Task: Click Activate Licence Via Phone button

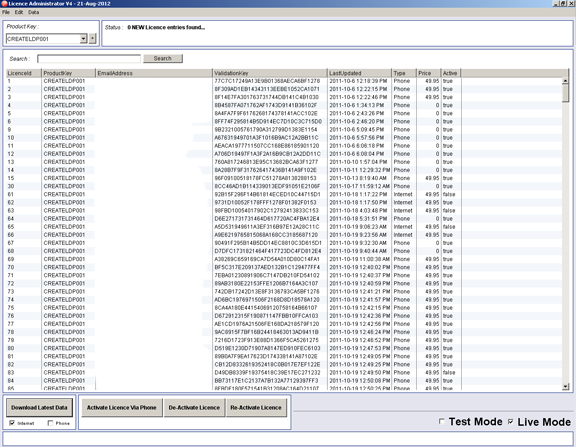Action: (x=122, y=407)
